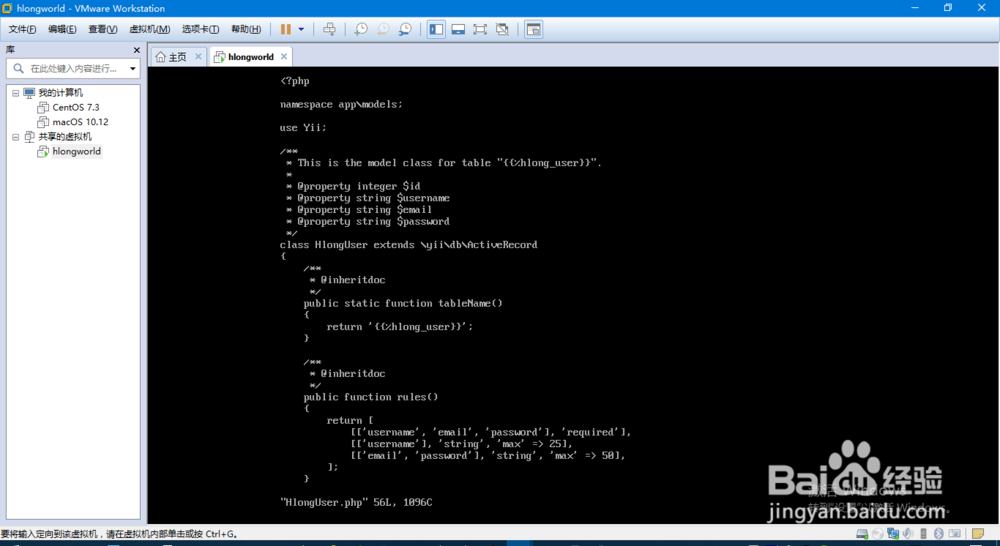Screen dimensions: 1000x546
Task: Collapse the 我的计算机 tree node
Action: 15,93
